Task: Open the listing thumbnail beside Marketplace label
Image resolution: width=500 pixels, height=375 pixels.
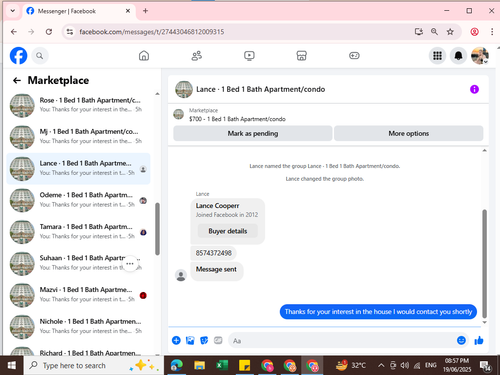Action: pyautogui.click(x=179, y=114)
